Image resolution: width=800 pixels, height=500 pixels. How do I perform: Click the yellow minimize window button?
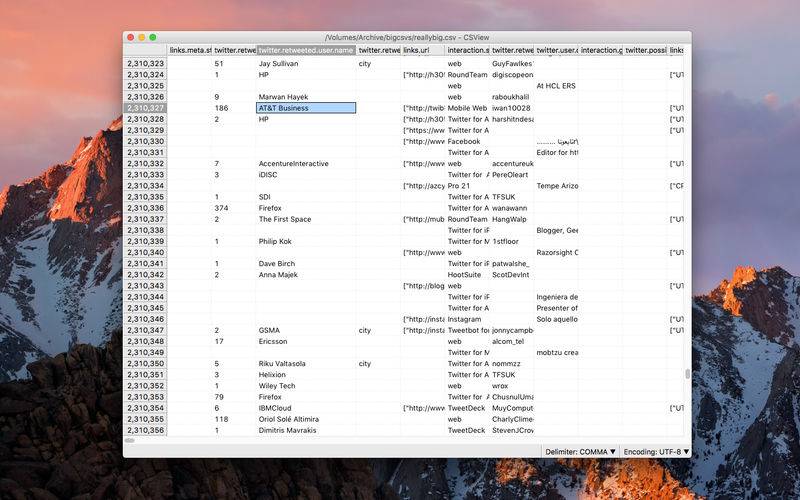[x=142, y=37]
